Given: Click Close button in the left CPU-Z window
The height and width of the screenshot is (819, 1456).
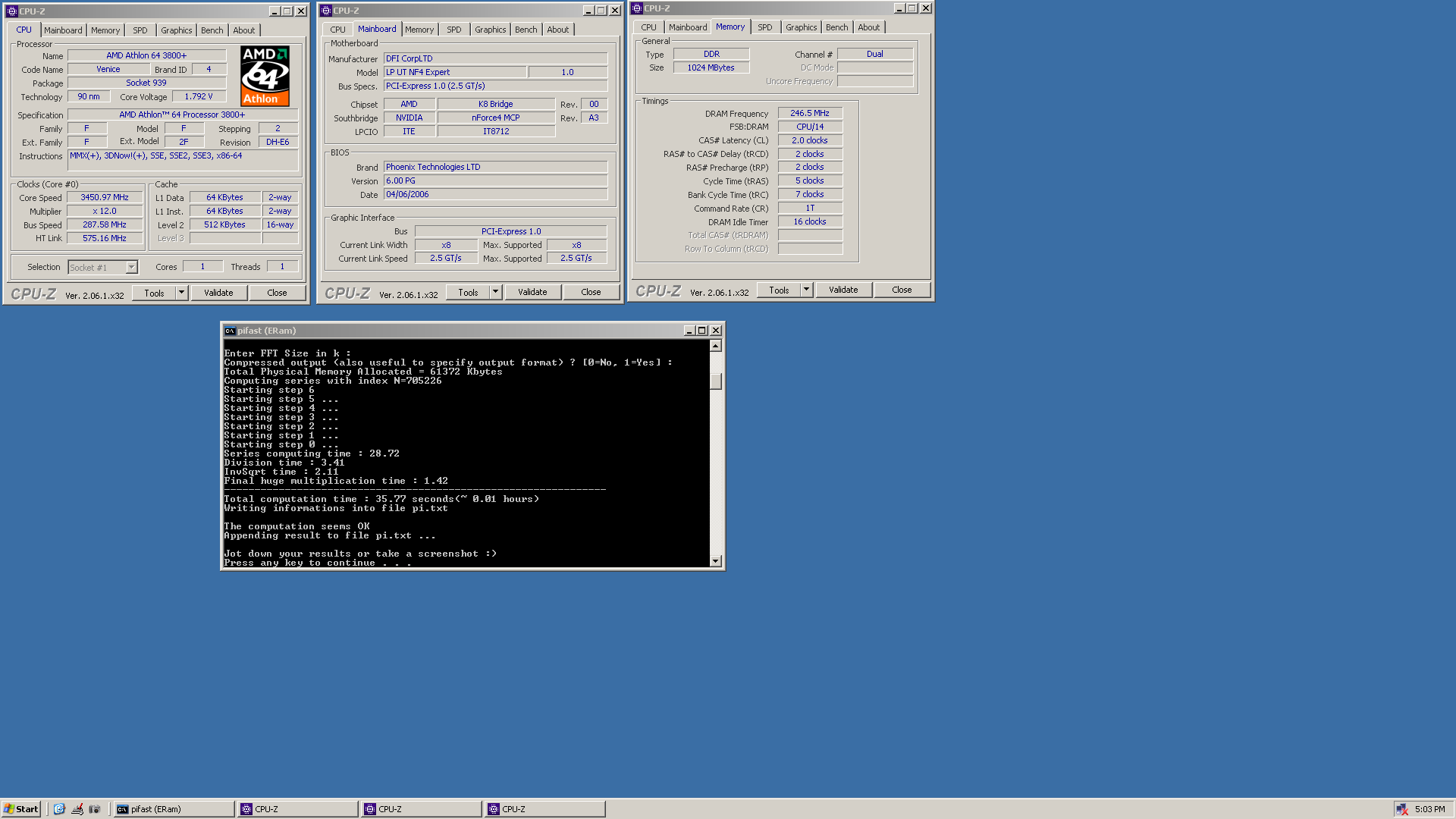Looking at the screenshot, I should click(x=277, y=293).
